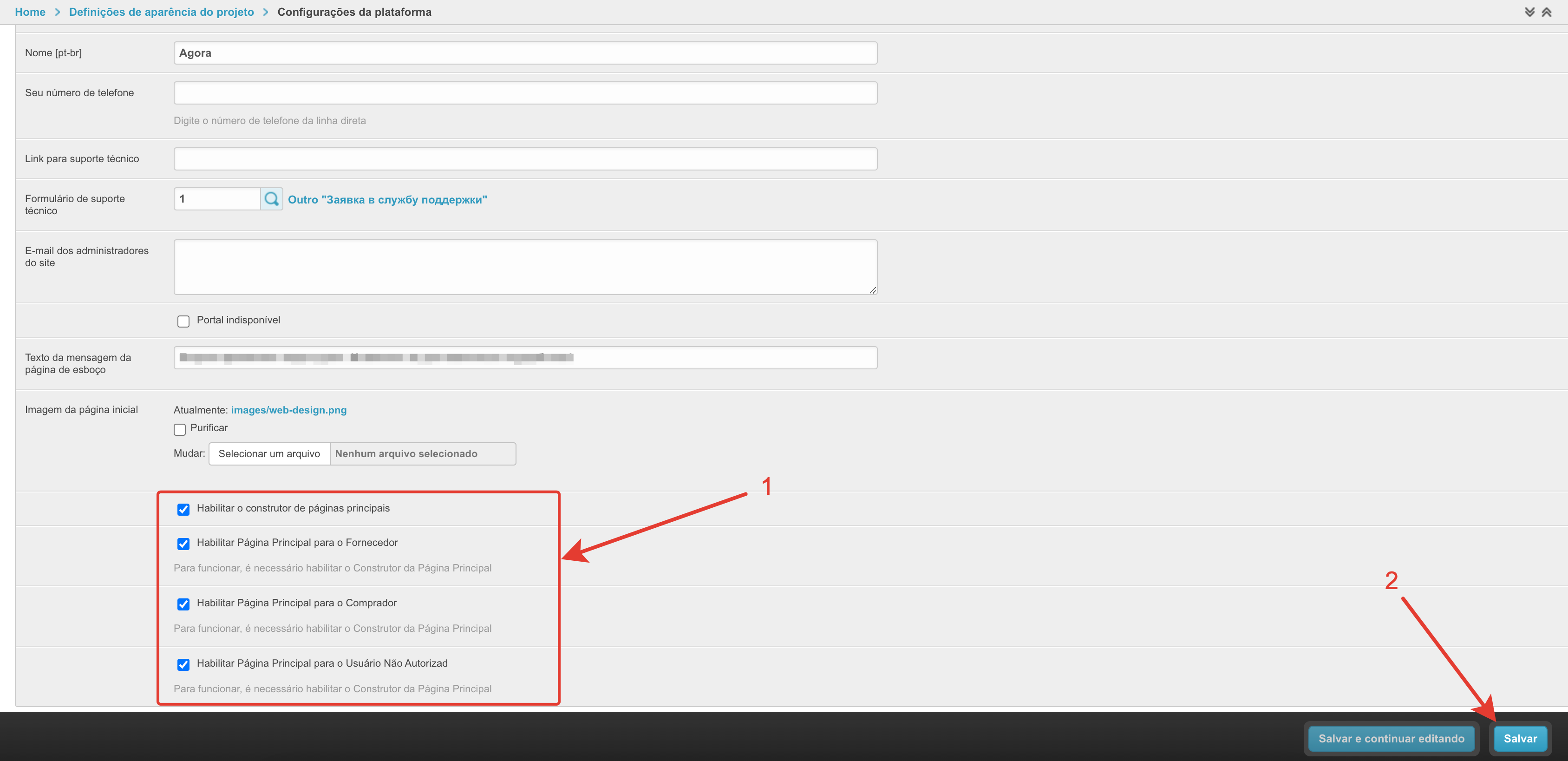Focus the Link para suporte técnico field

click(525, 159)
